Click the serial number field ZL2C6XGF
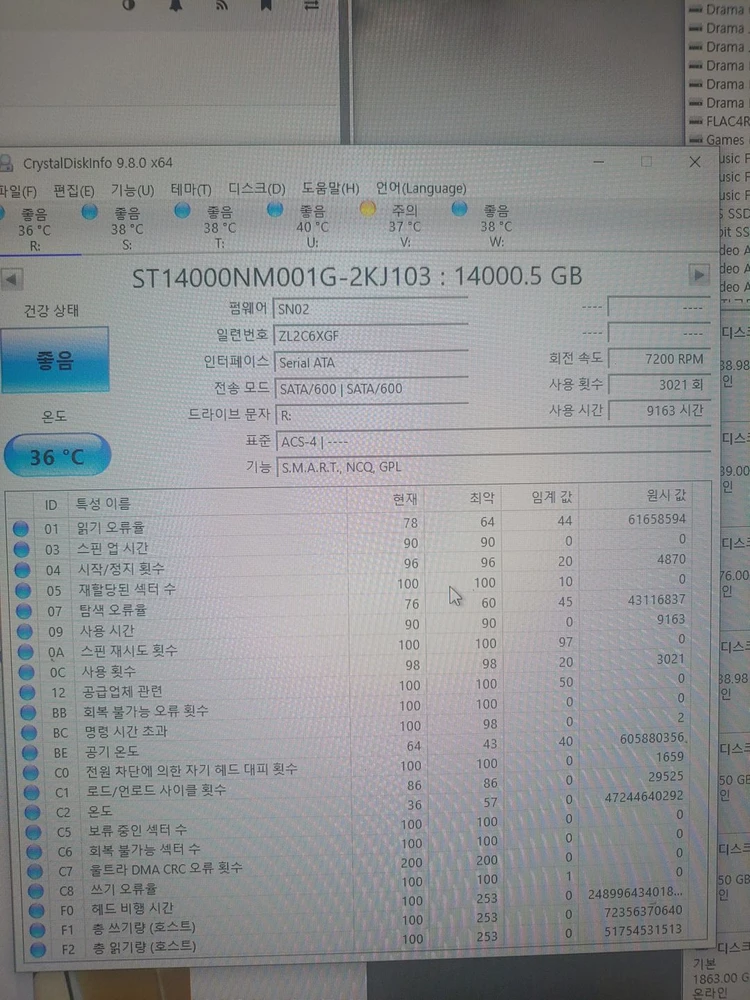 tap(371, 335)
